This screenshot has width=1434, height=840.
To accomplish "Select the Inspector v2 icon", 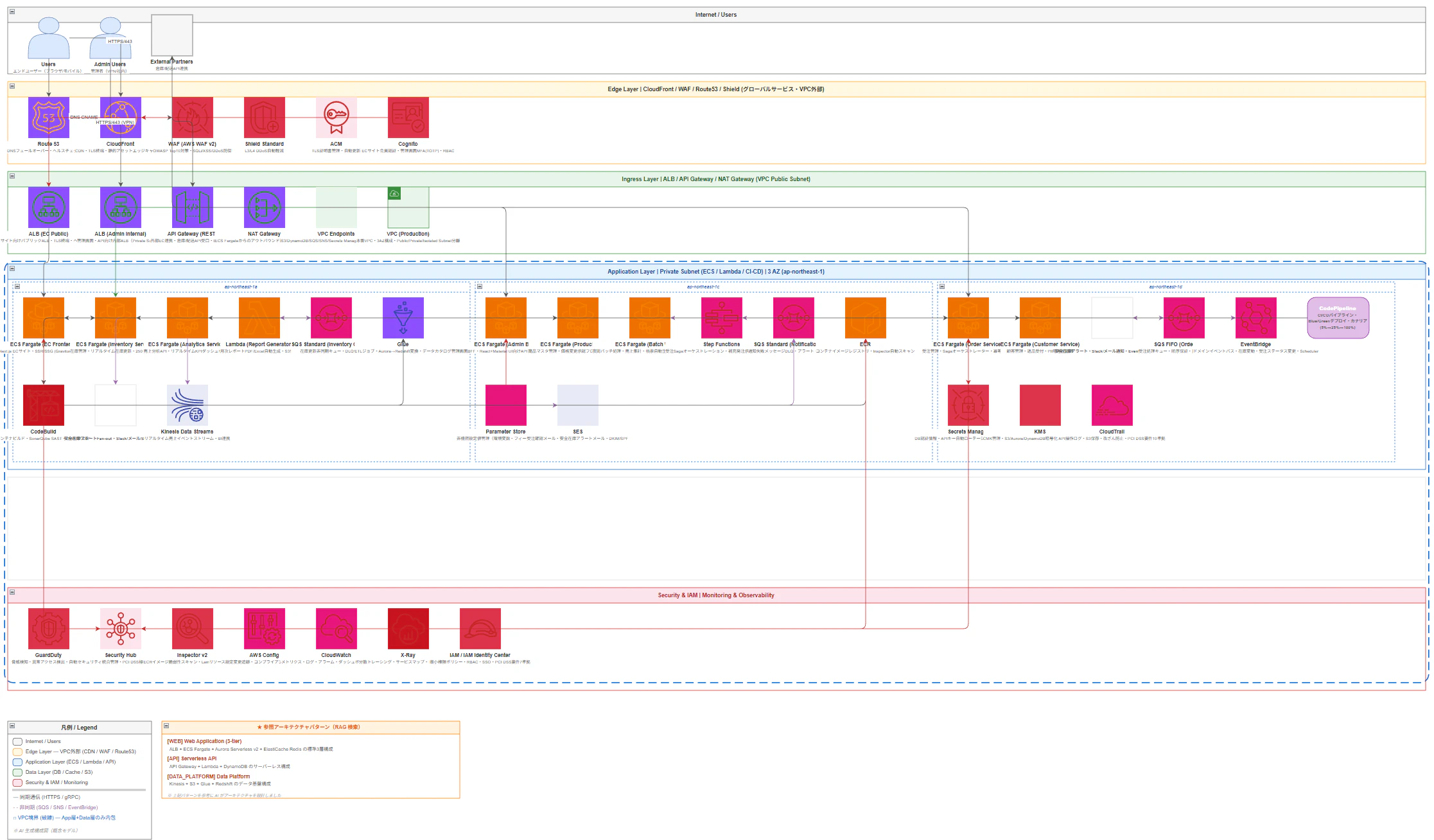I will pos(193,629).
